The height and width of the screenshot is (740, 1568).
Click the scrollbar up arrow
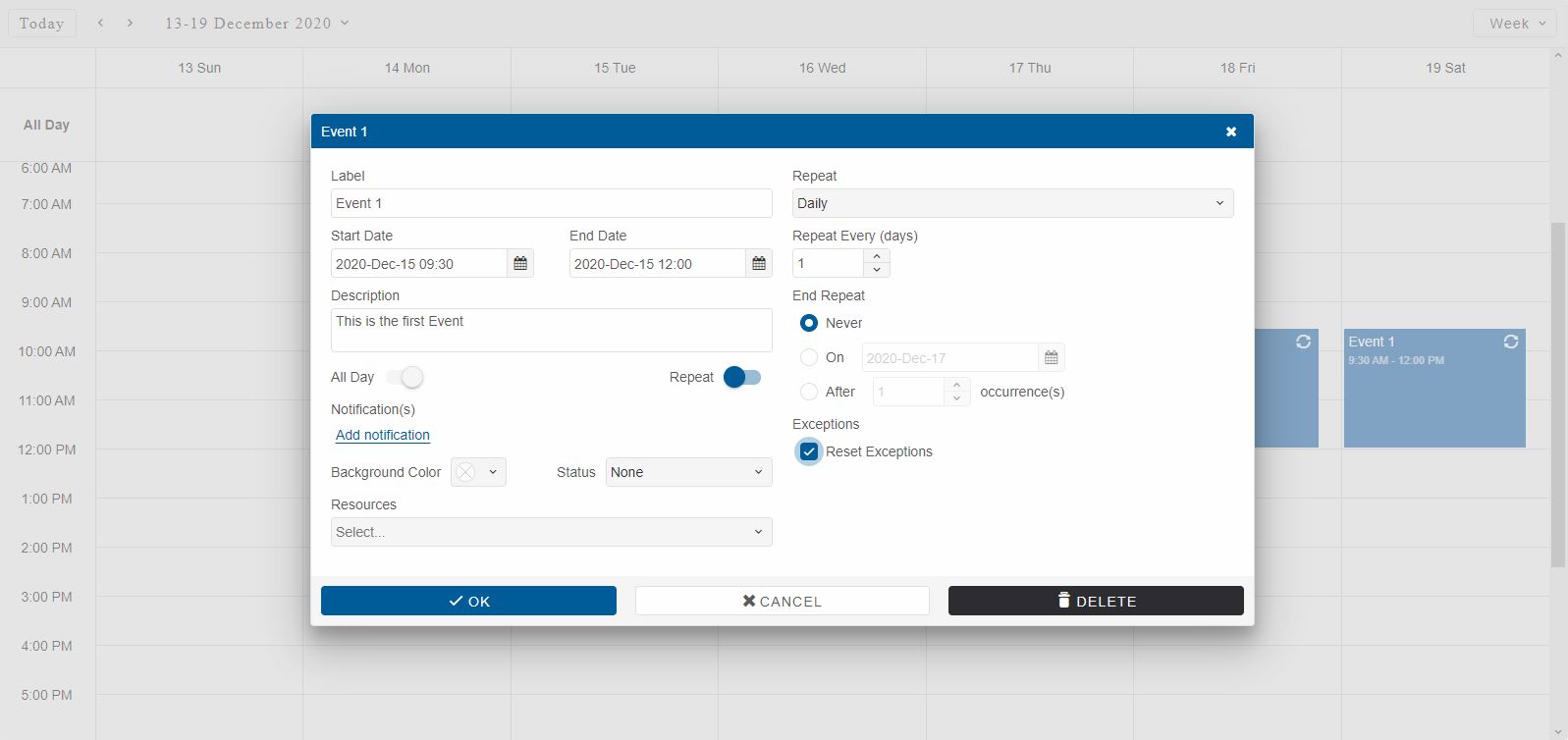click(1558, 56)
